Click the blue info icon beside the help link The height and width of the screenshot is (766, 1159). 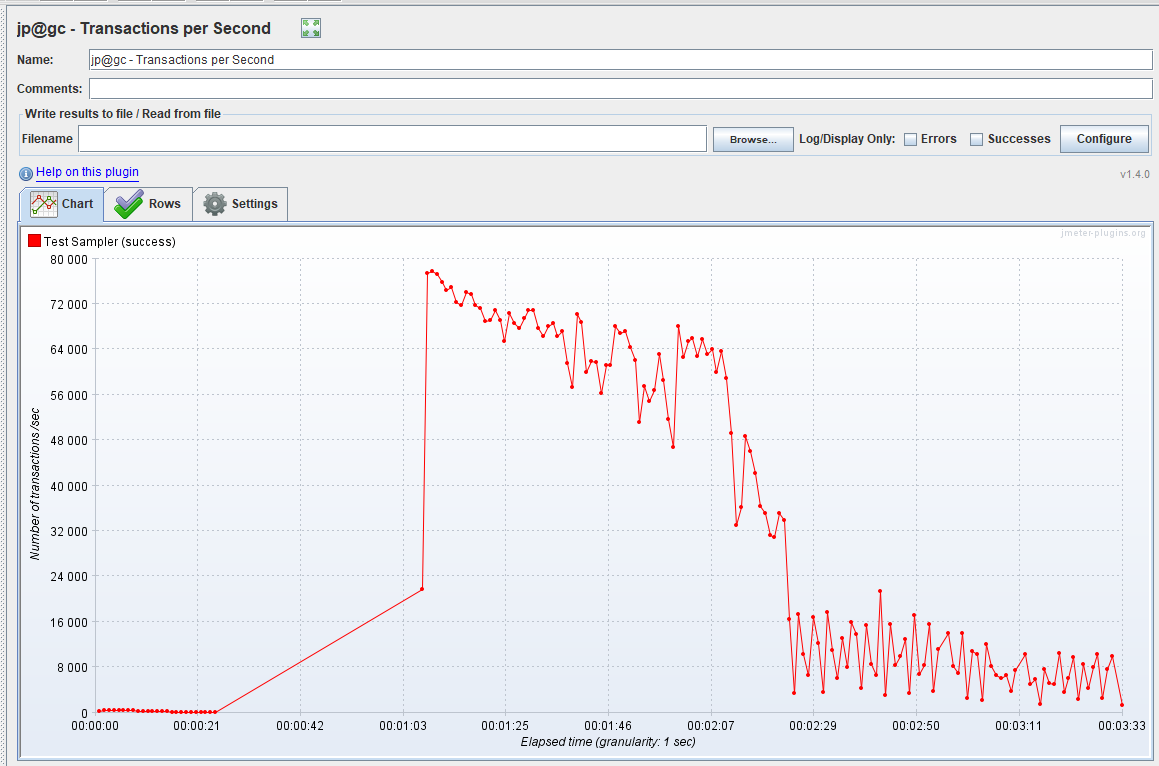(26, 174)
